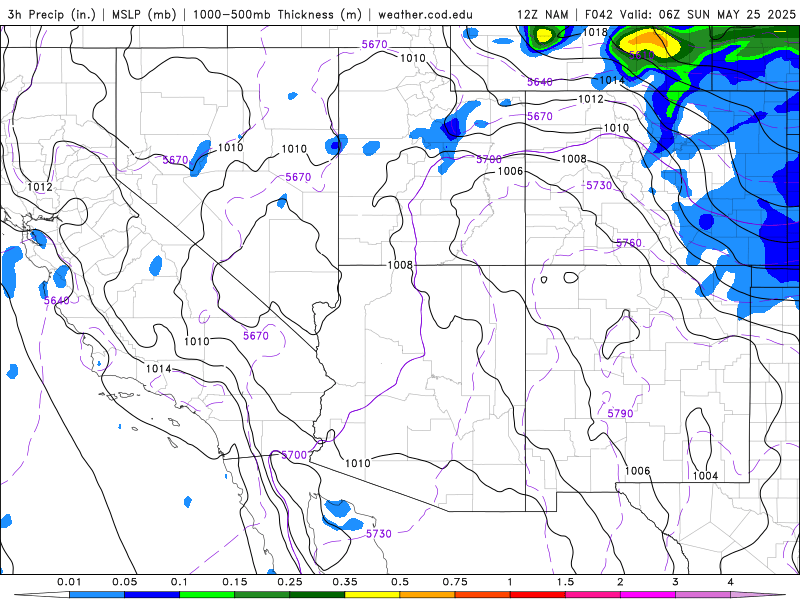Click the 0.05 legend value

(124, 582)
